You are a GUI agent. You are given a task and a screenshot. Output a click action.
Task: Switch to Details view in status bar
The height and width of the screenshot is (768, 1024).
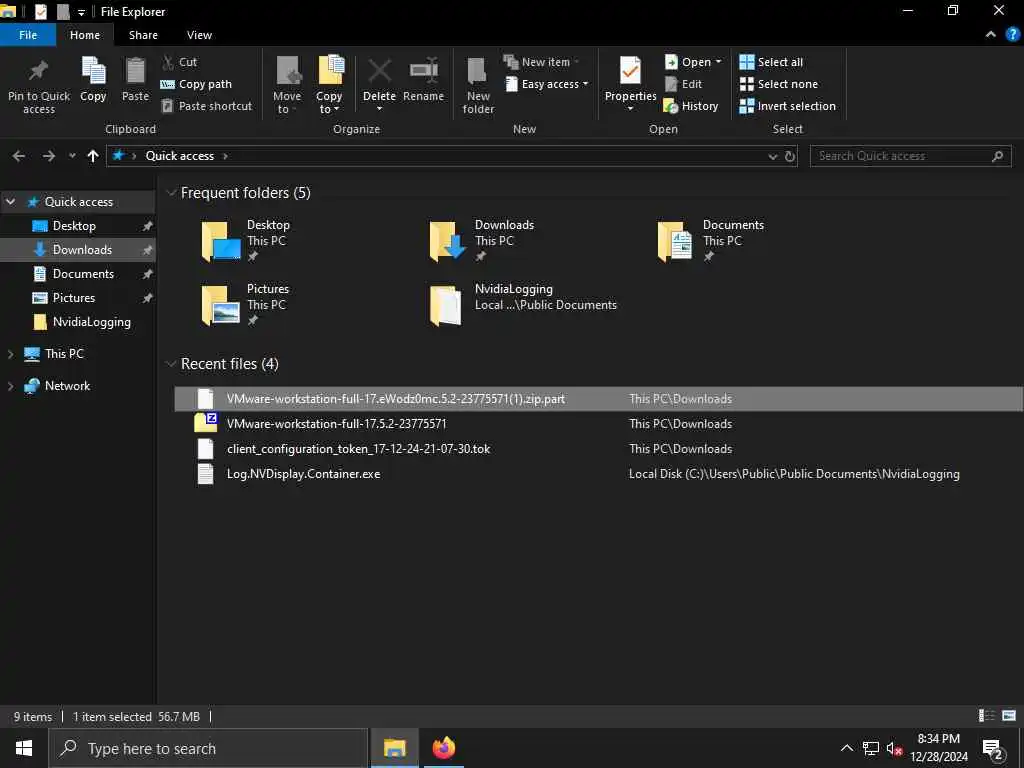click(x=986, y=716)
